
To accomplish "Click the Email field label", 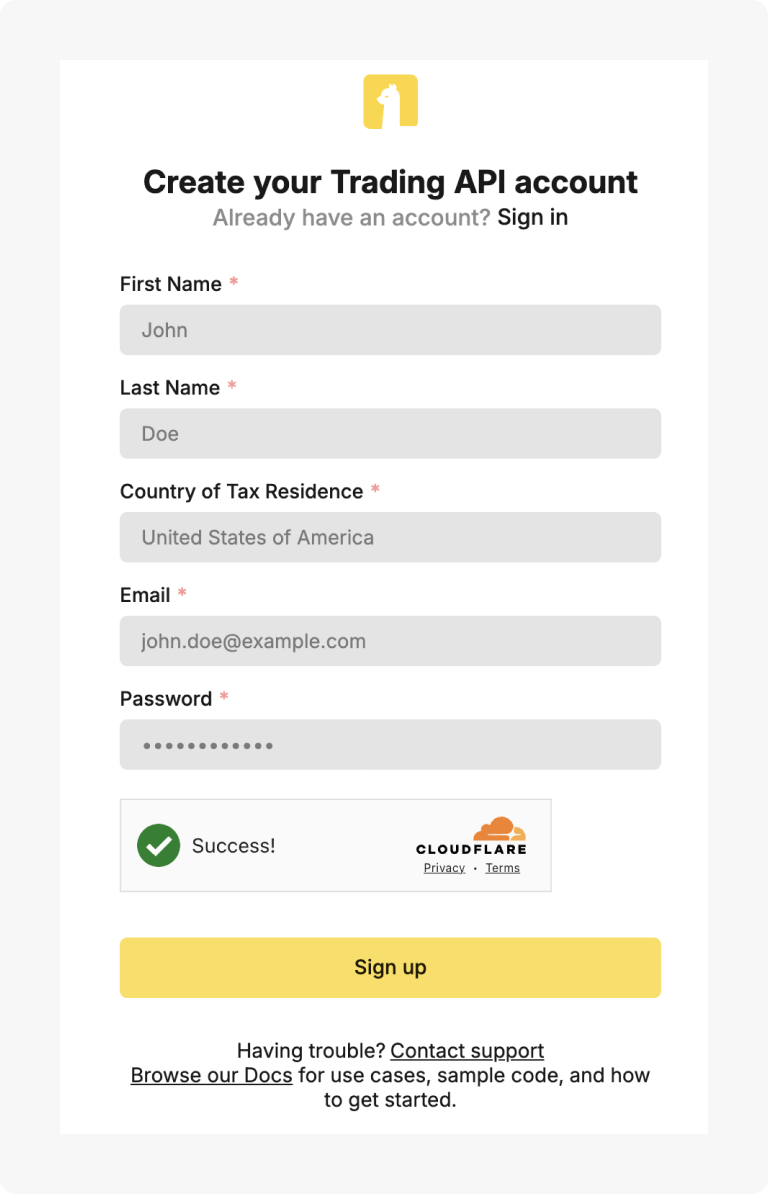I will (x=145, y=595).
